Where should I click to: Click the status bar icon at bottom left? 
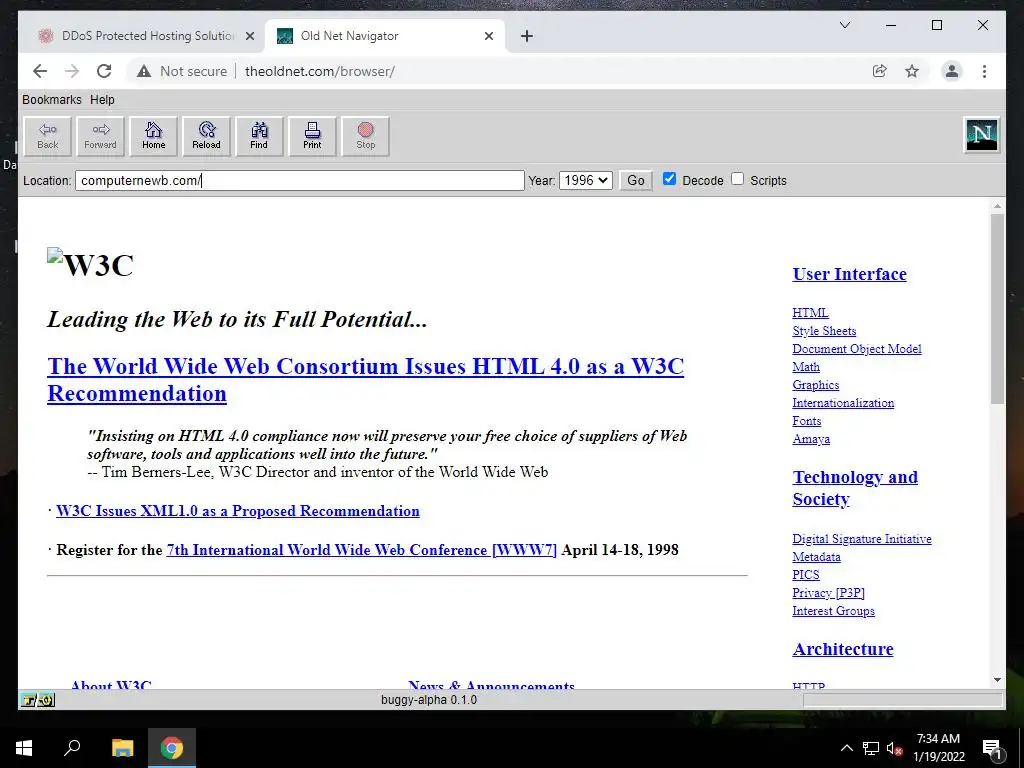[37, 700]
